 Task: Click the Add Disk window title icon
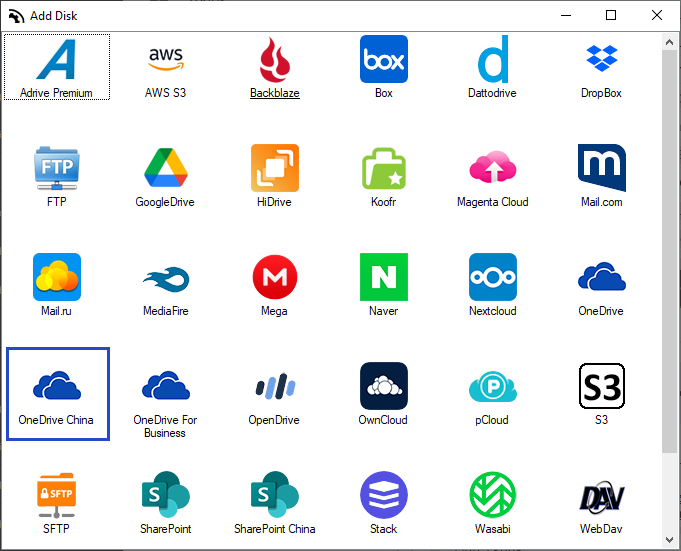click(x=16, y=16)
